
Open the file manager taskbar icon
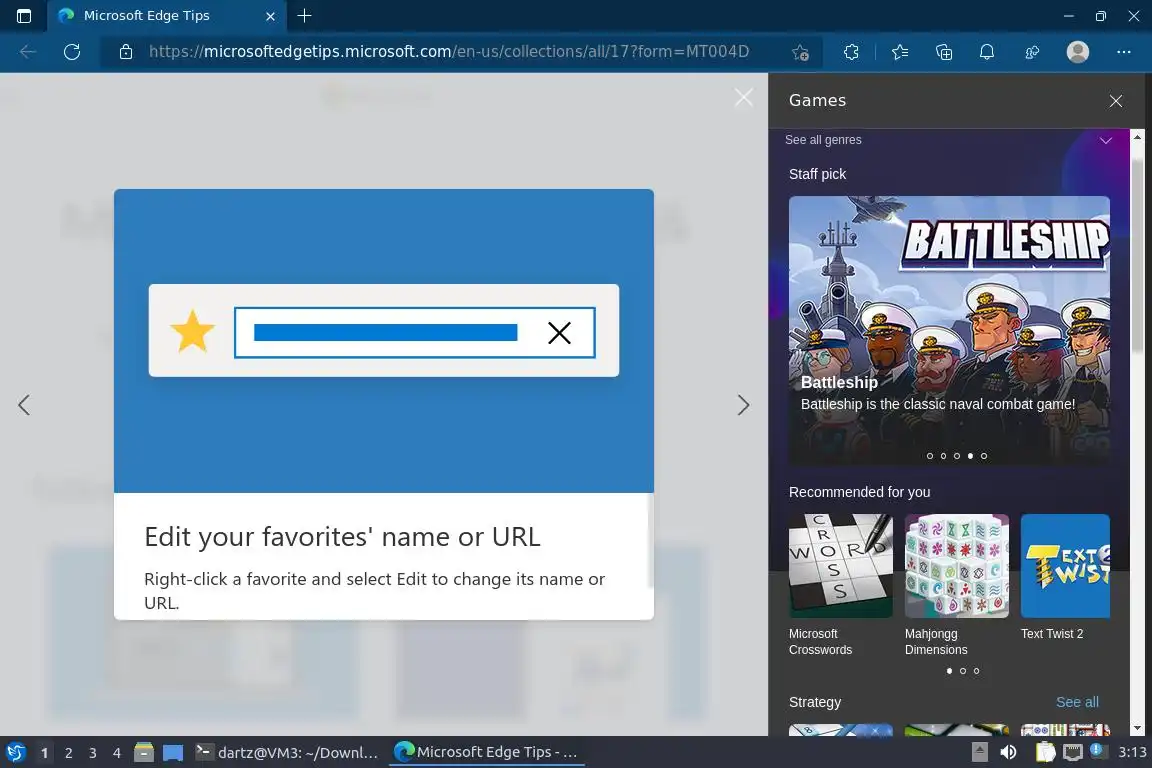(144, 753)
